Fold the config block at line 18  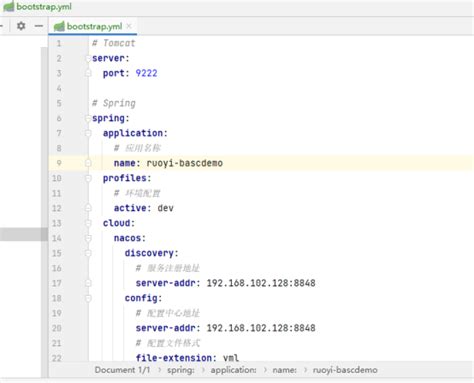click(x=88, y=298)
